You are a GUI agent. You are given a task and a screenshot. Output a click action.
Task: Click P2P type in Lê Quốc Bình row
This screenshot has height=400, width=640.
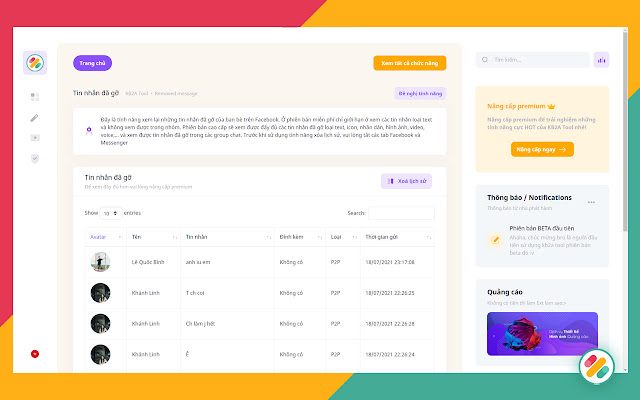pos(336,262)
